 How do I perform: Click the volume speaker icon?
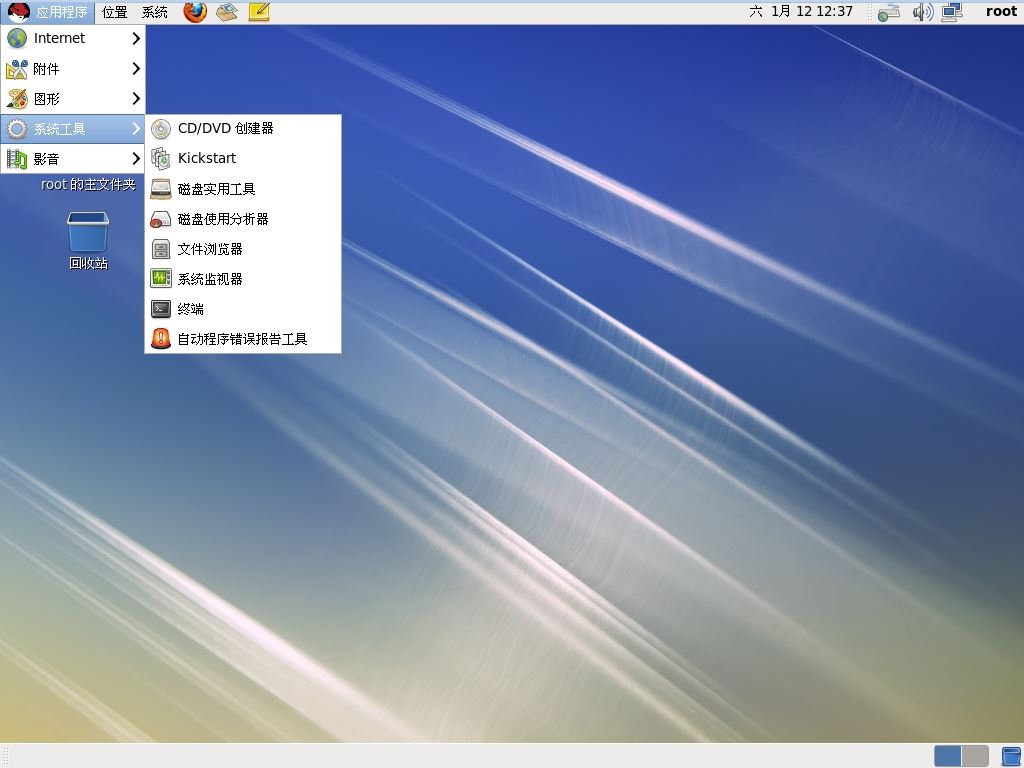(923, 12)
